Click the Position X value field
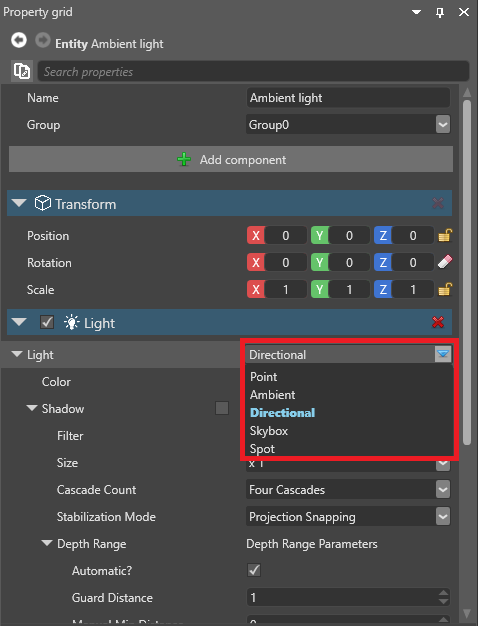This screenshot has width=478, height=626. coord(286,235)
